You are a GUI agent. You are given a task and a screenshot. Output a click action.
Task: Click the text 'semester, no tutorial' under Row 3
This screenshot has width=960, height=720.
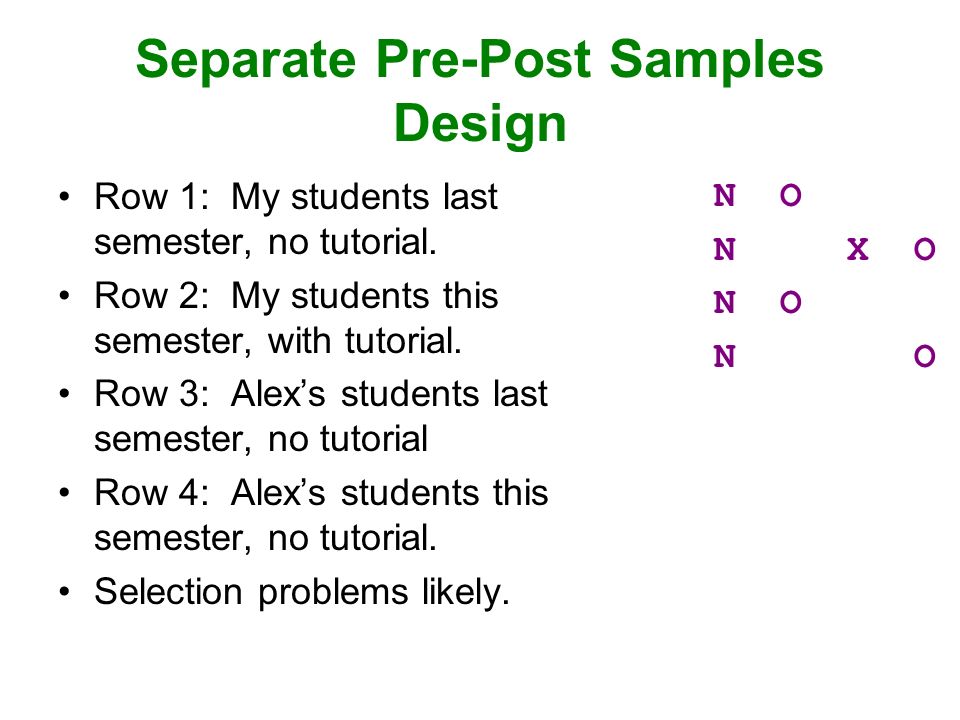coord(261,440)
